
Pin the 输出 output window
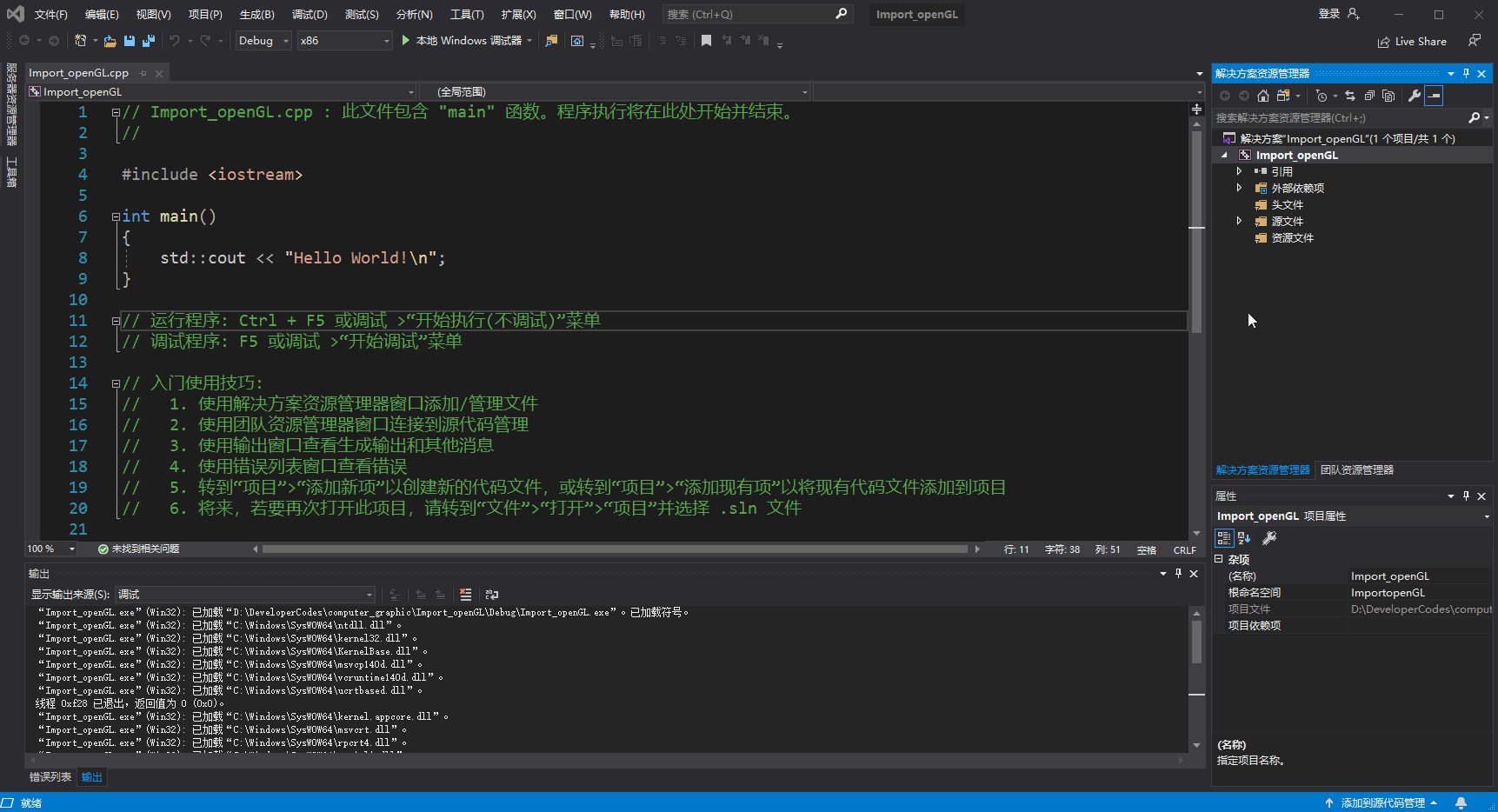pyautogui.click(x=1179, y=573)
